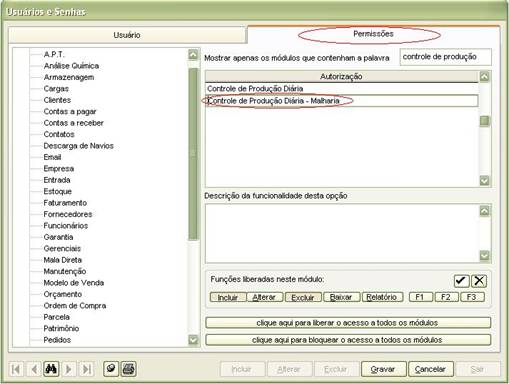The height and width of the screenshot is (384, 509).
Task: Click the Autorização list scrollbar thumb
Action: (484, 121)
